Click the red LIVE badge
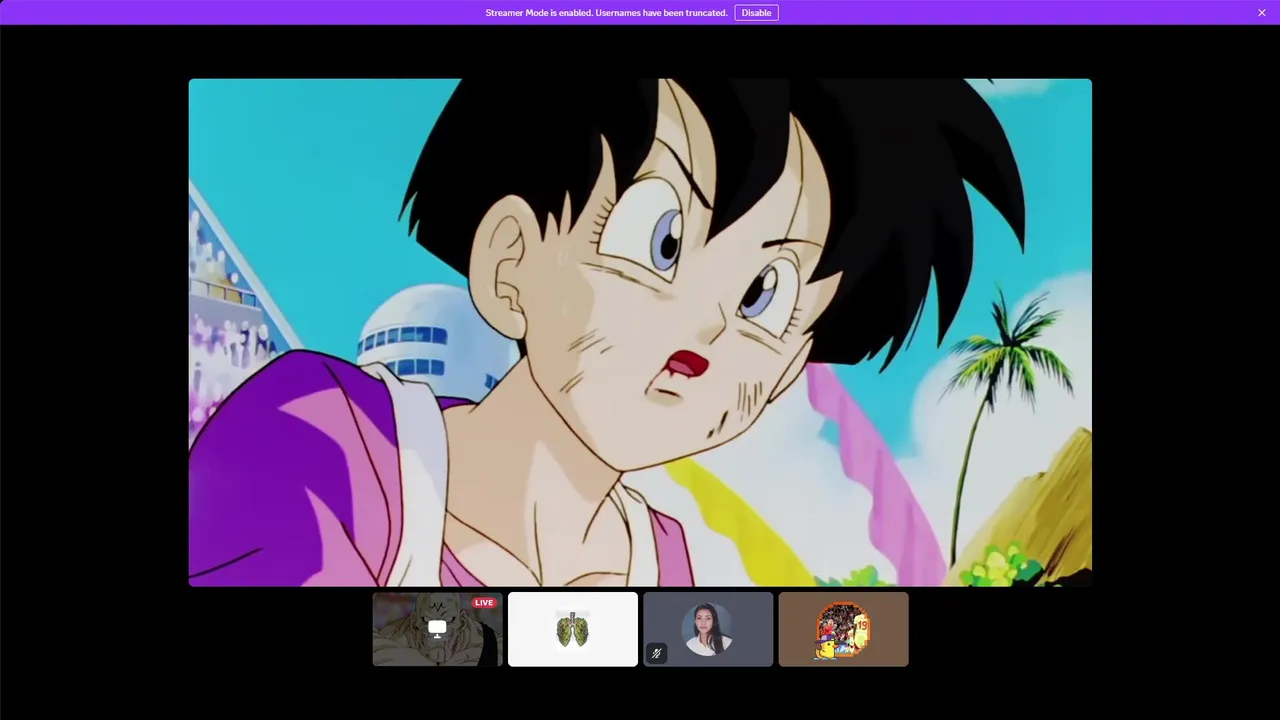 click(484, 602)
